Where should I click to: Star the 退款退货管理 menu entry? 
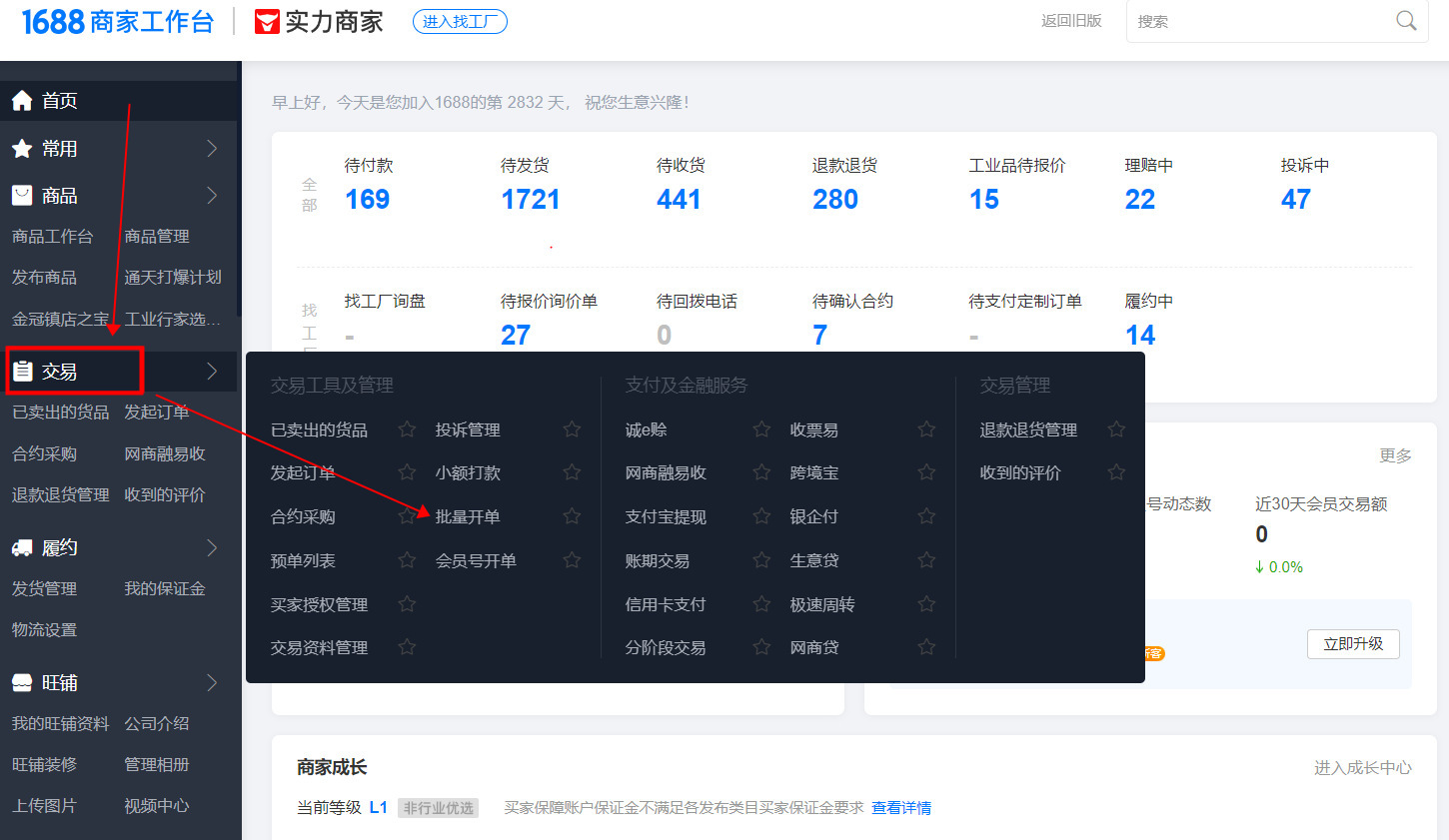click(1116, 429)
